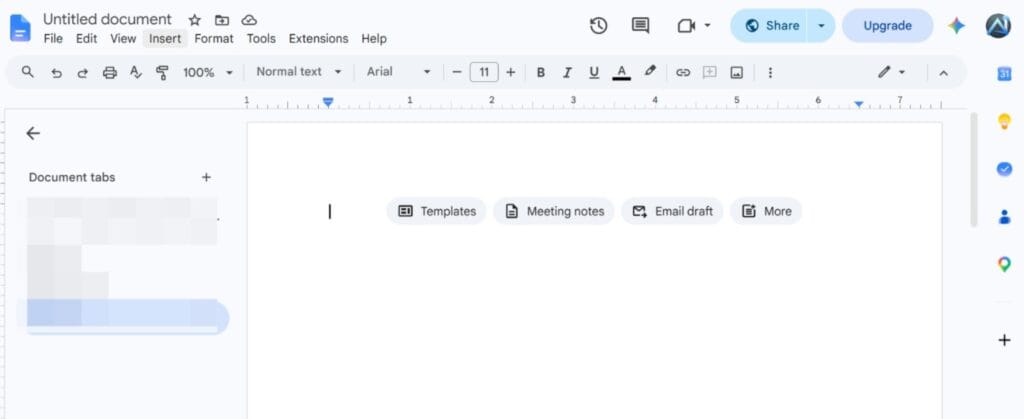Toggle bold formatting
The width and height of the screenshot is (1024, 419).
541,72
